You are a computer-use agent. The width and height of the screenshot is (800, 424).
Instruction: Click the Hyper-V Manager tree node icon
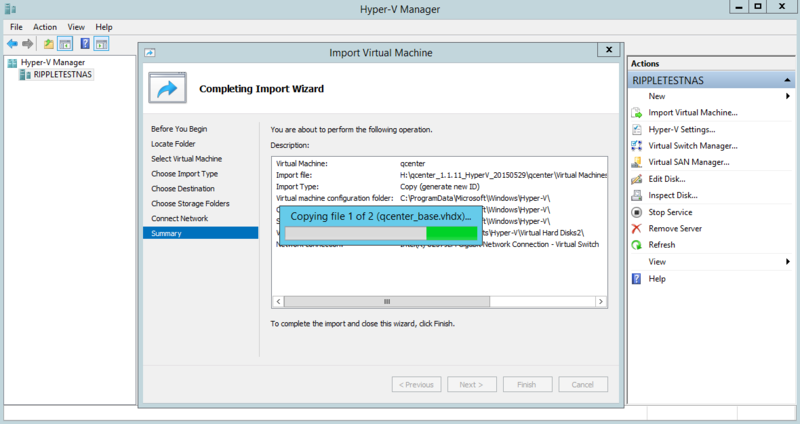12,63
